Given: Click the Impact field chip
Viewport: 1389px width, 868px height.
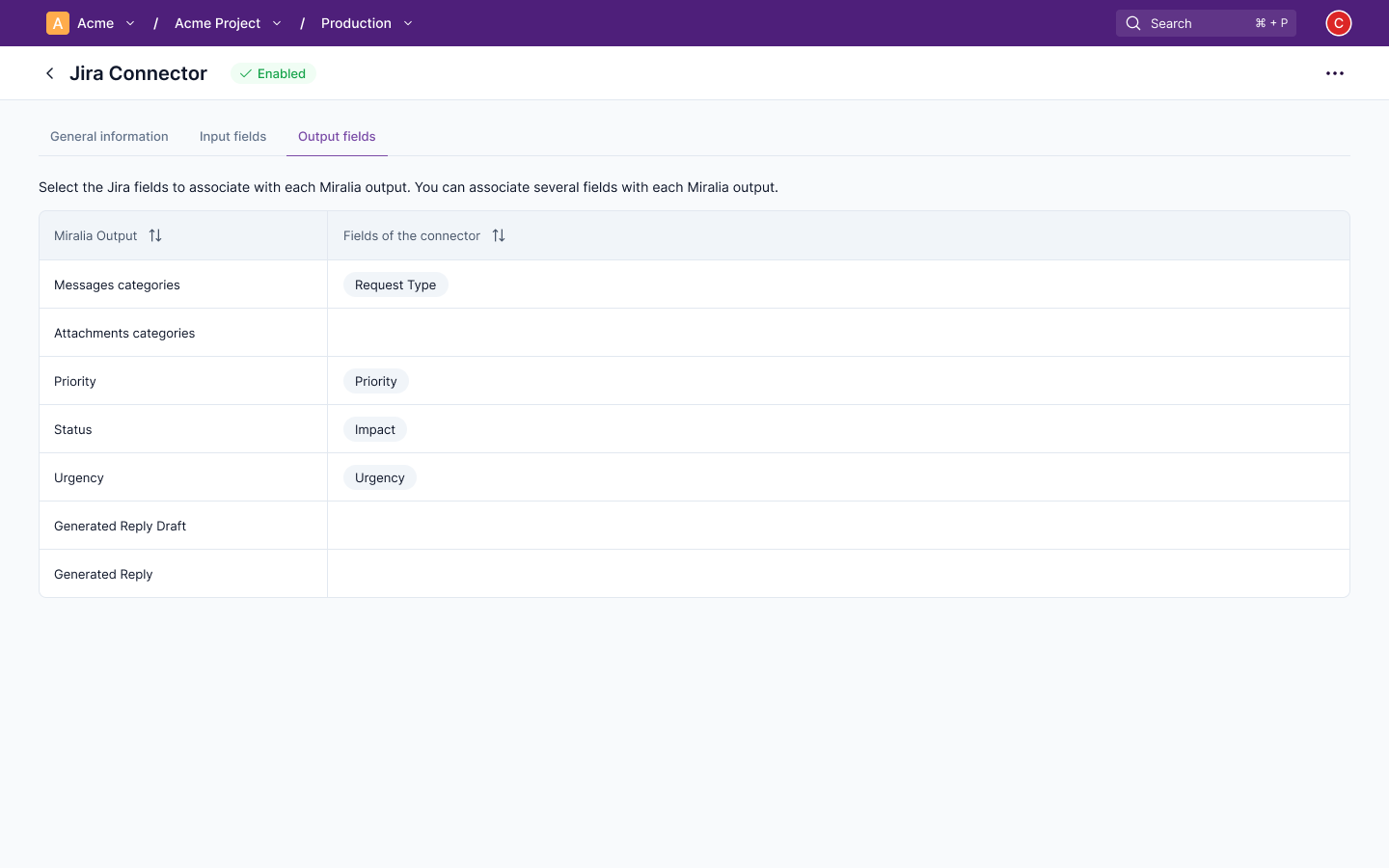Looking at the screenshot, I should (x=375, y=429).
